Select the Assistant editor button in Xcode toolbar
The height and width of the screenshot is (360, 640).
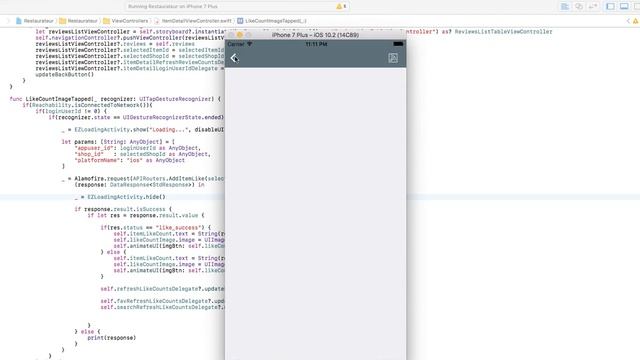(x=579, y=7)
